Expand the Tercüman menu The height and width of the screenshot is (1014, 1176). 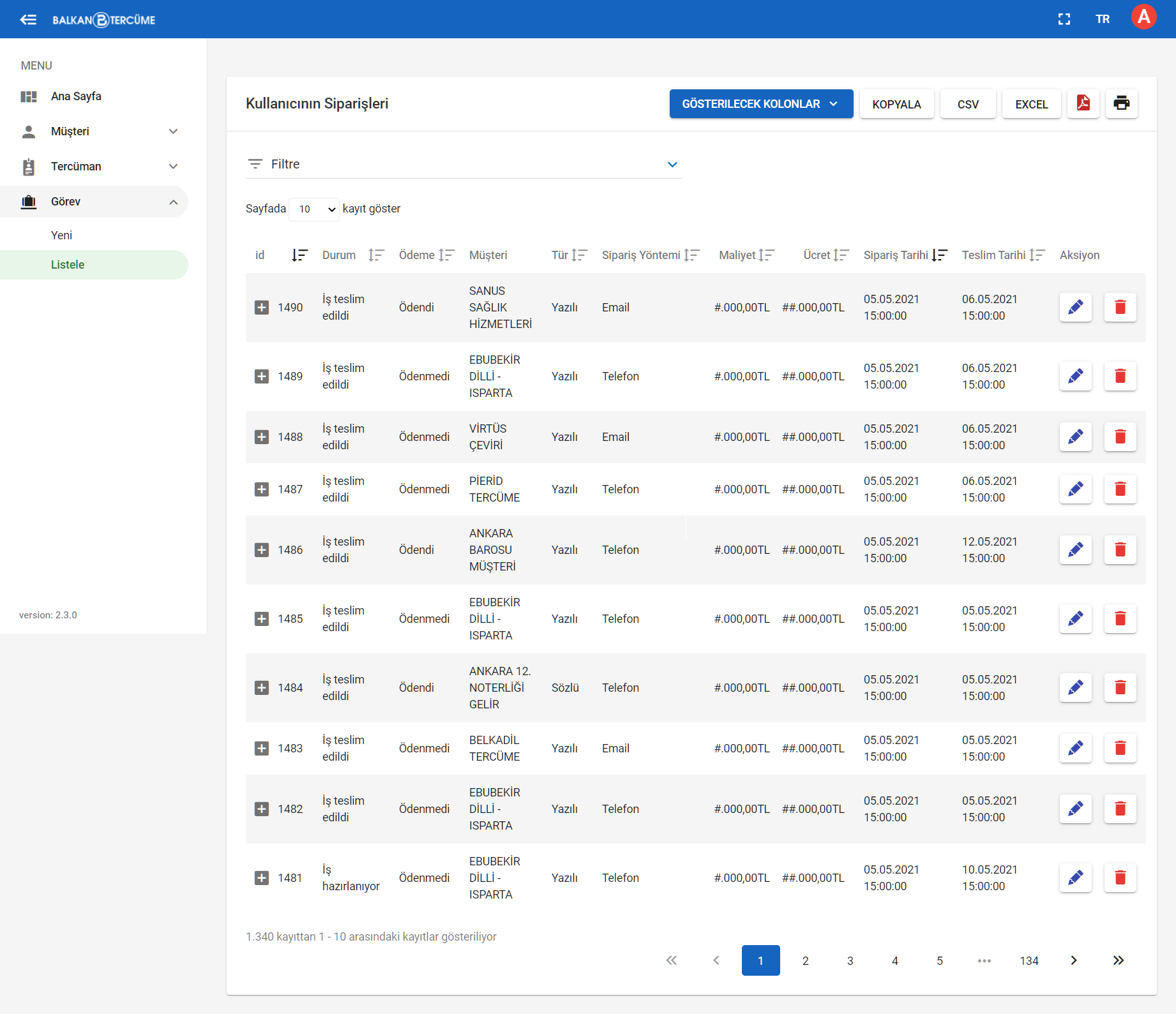click(94, 167)
